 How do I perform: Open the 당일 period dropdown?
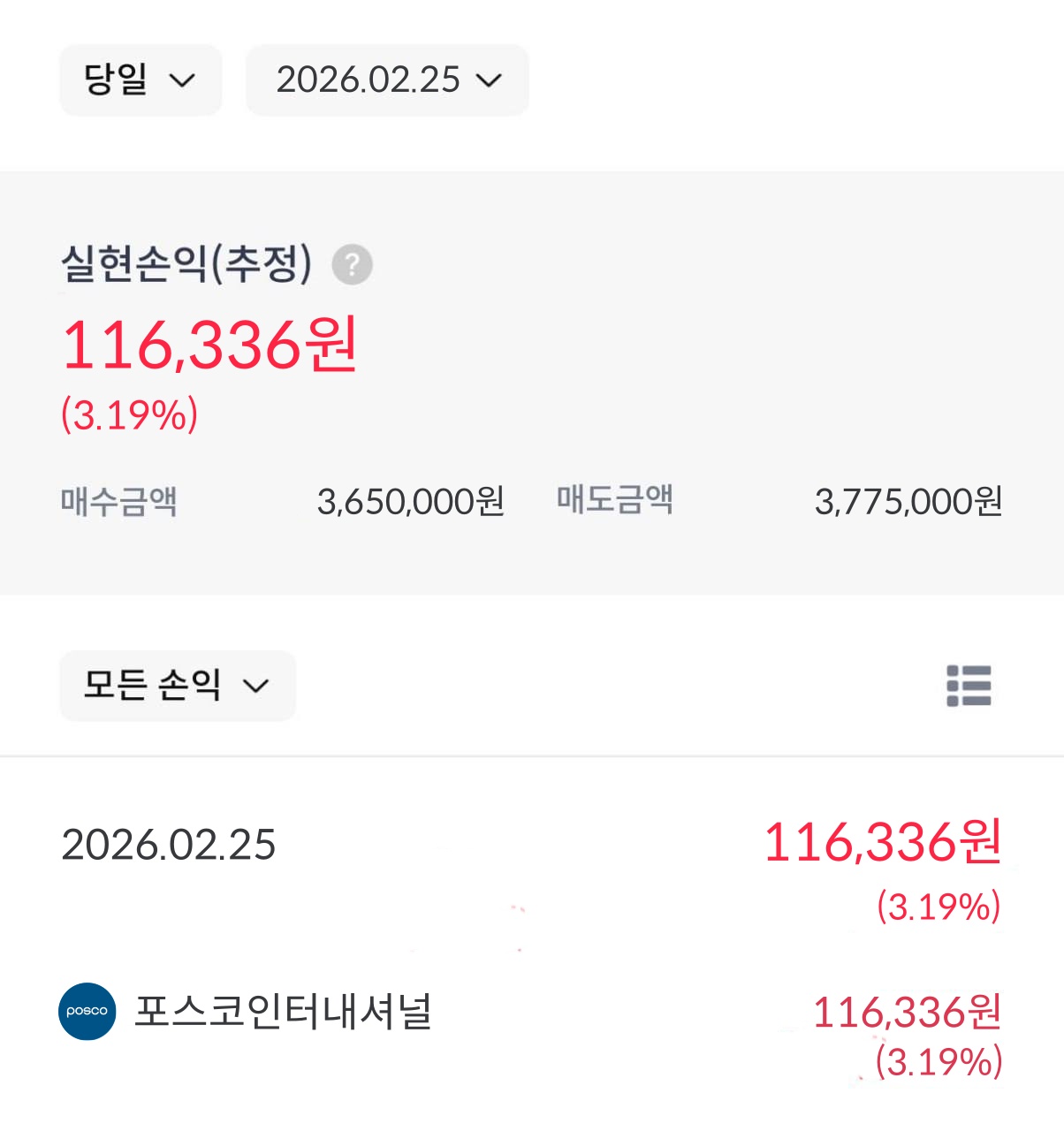coord(141,80)
